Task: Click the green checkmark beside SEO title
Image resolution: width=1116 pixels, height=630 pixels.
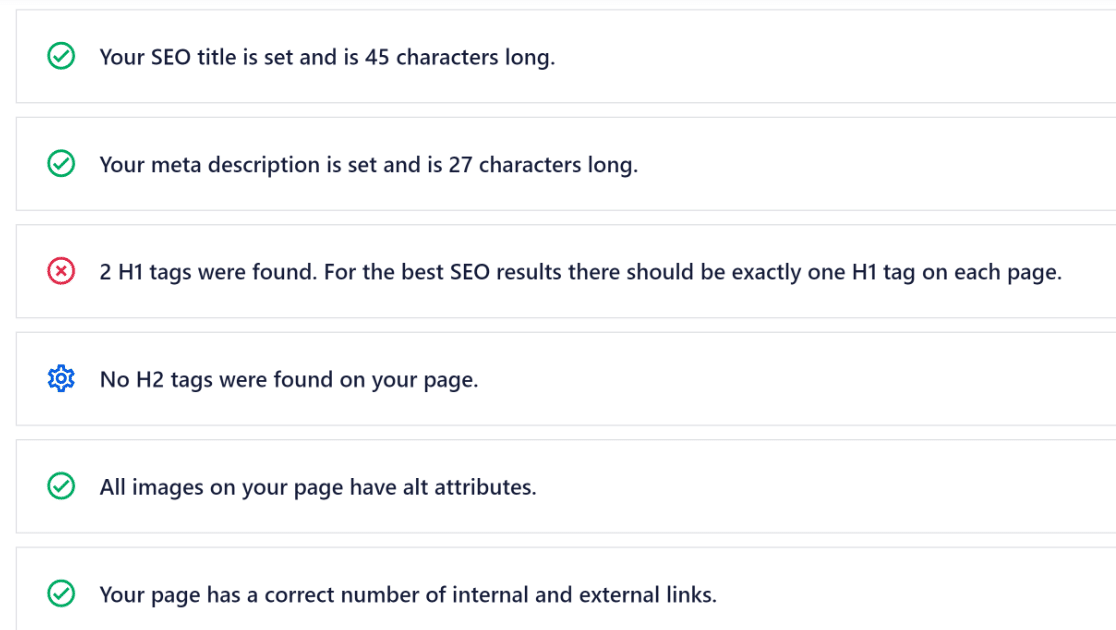Action: click(61, 56)
